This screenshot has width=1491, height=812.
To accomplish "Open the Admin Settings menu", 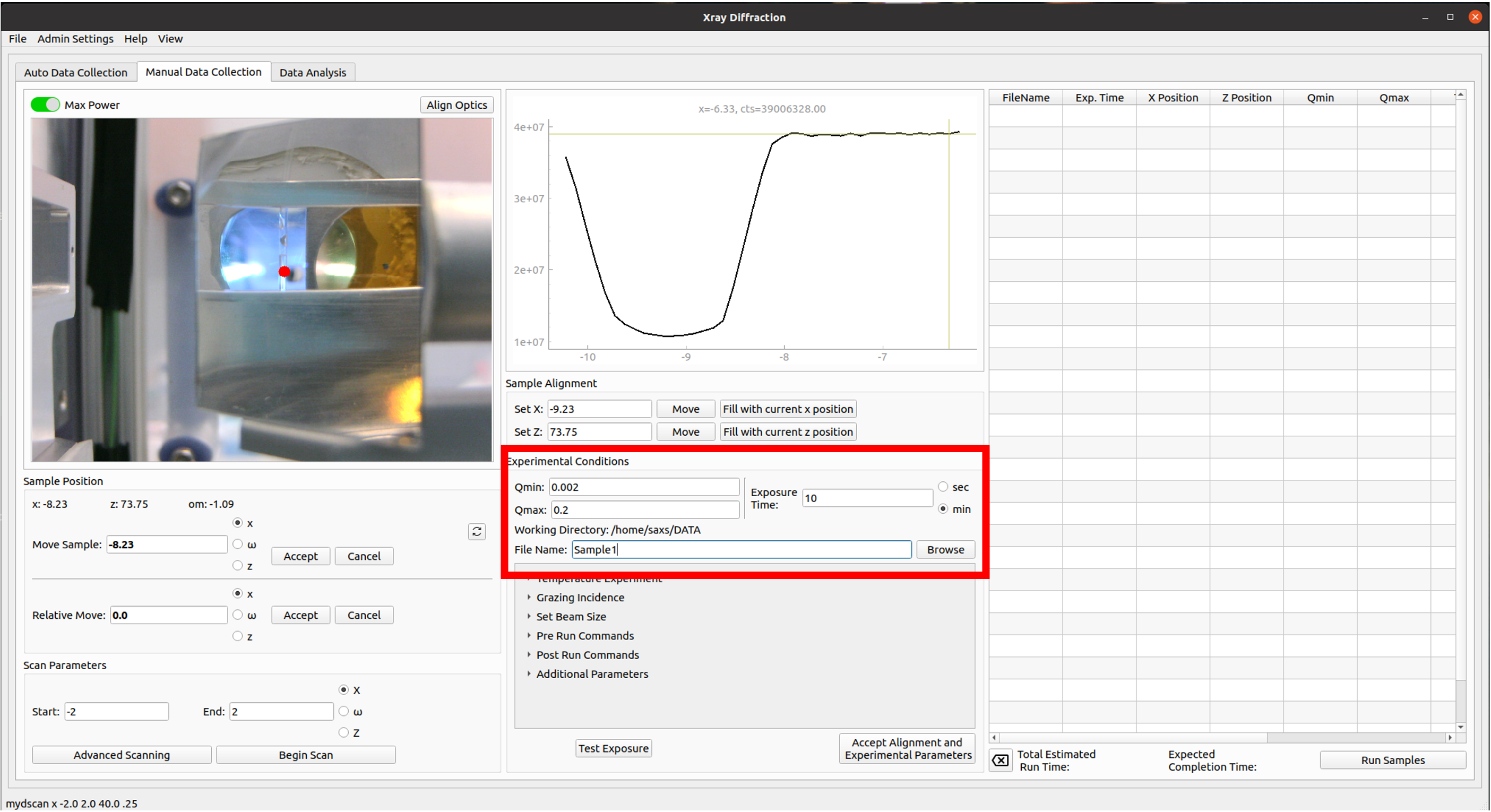I will (x=75, y=39).
